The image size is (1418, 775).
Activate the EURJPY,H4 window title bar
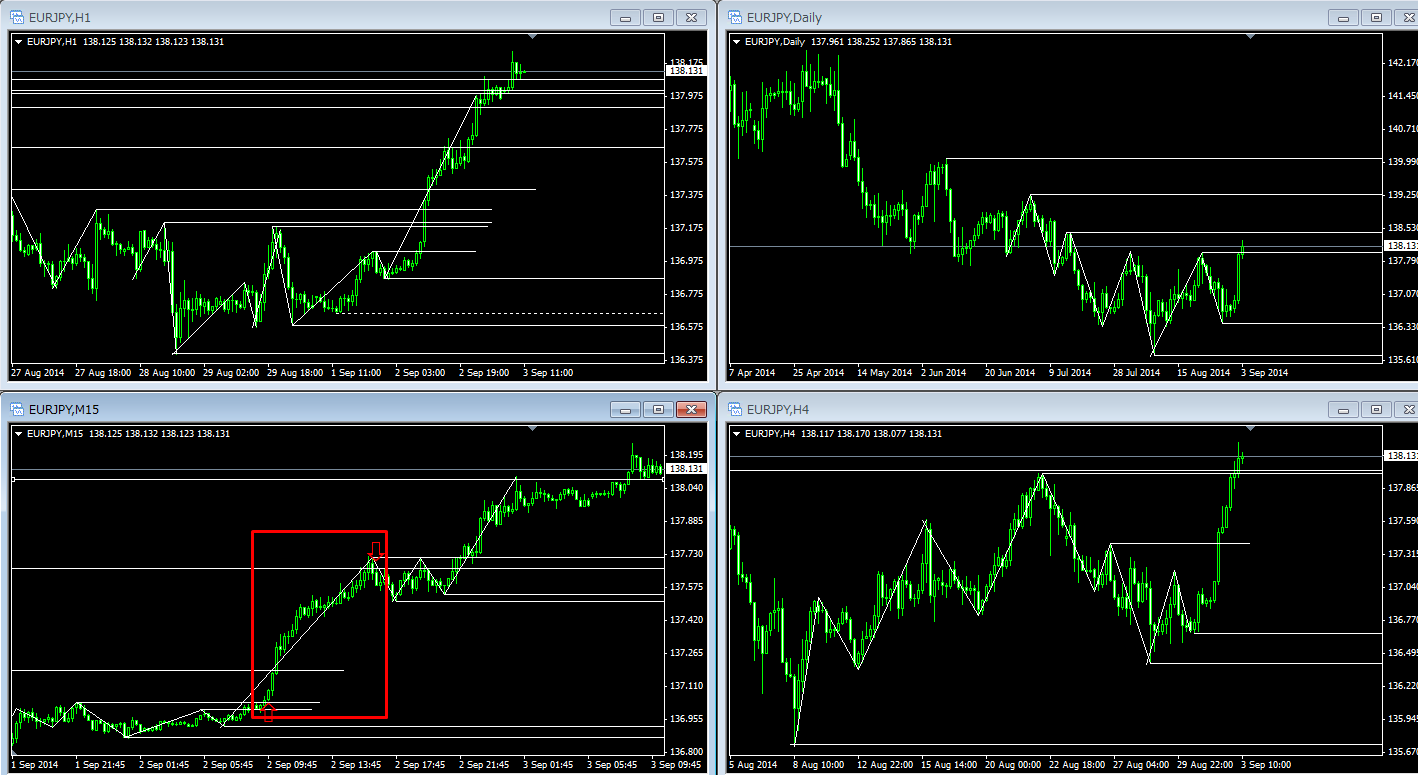1000,409
